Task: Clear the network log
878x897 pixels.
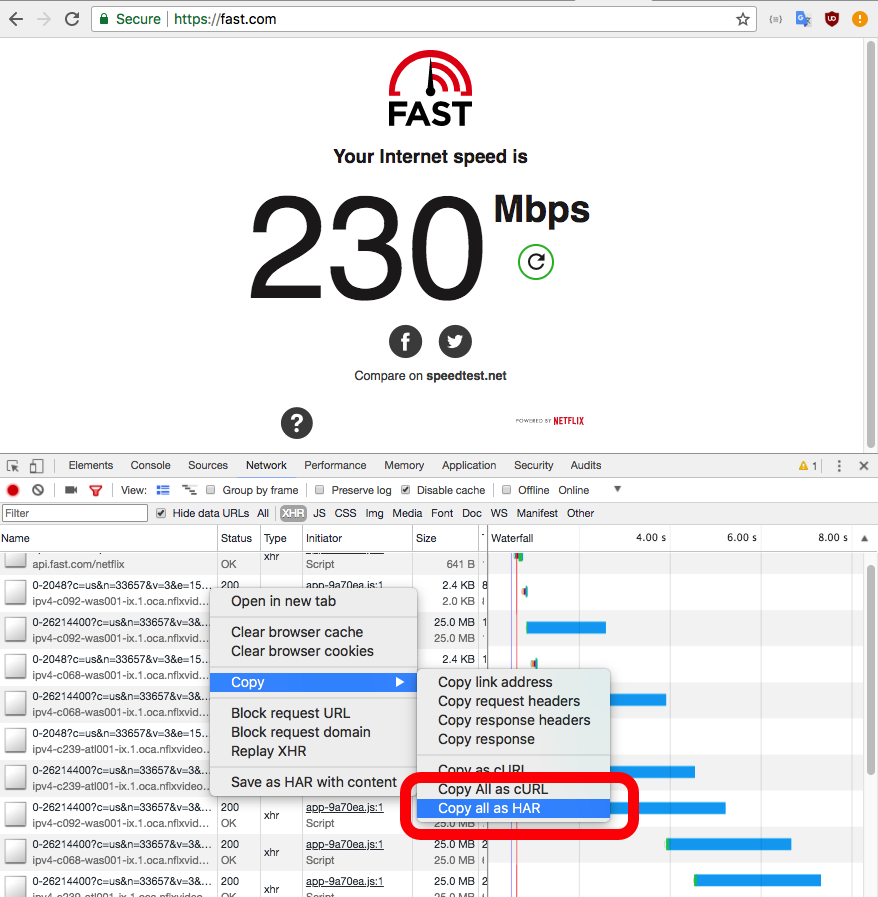Action: point(38,490)
